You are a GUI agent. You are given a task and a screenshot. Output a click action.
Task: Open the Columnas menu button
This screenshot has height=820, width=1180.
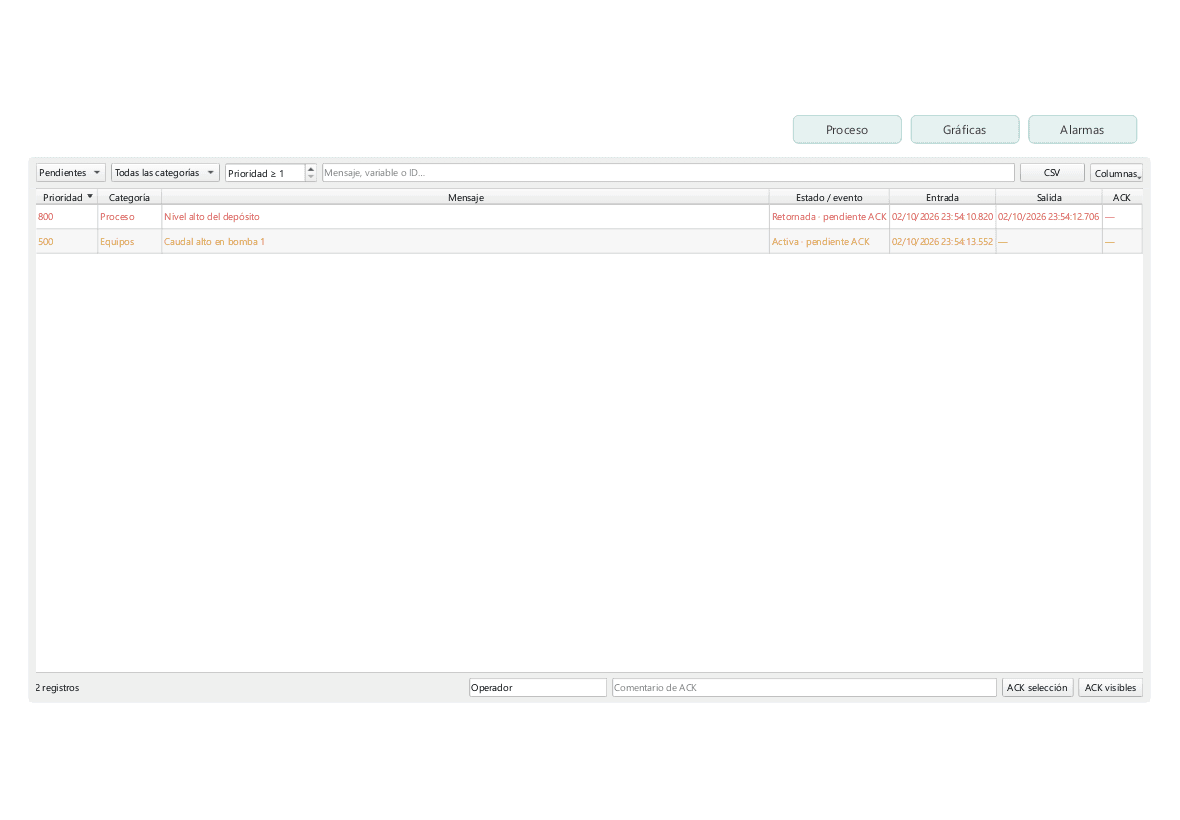tap(1116, 173)
